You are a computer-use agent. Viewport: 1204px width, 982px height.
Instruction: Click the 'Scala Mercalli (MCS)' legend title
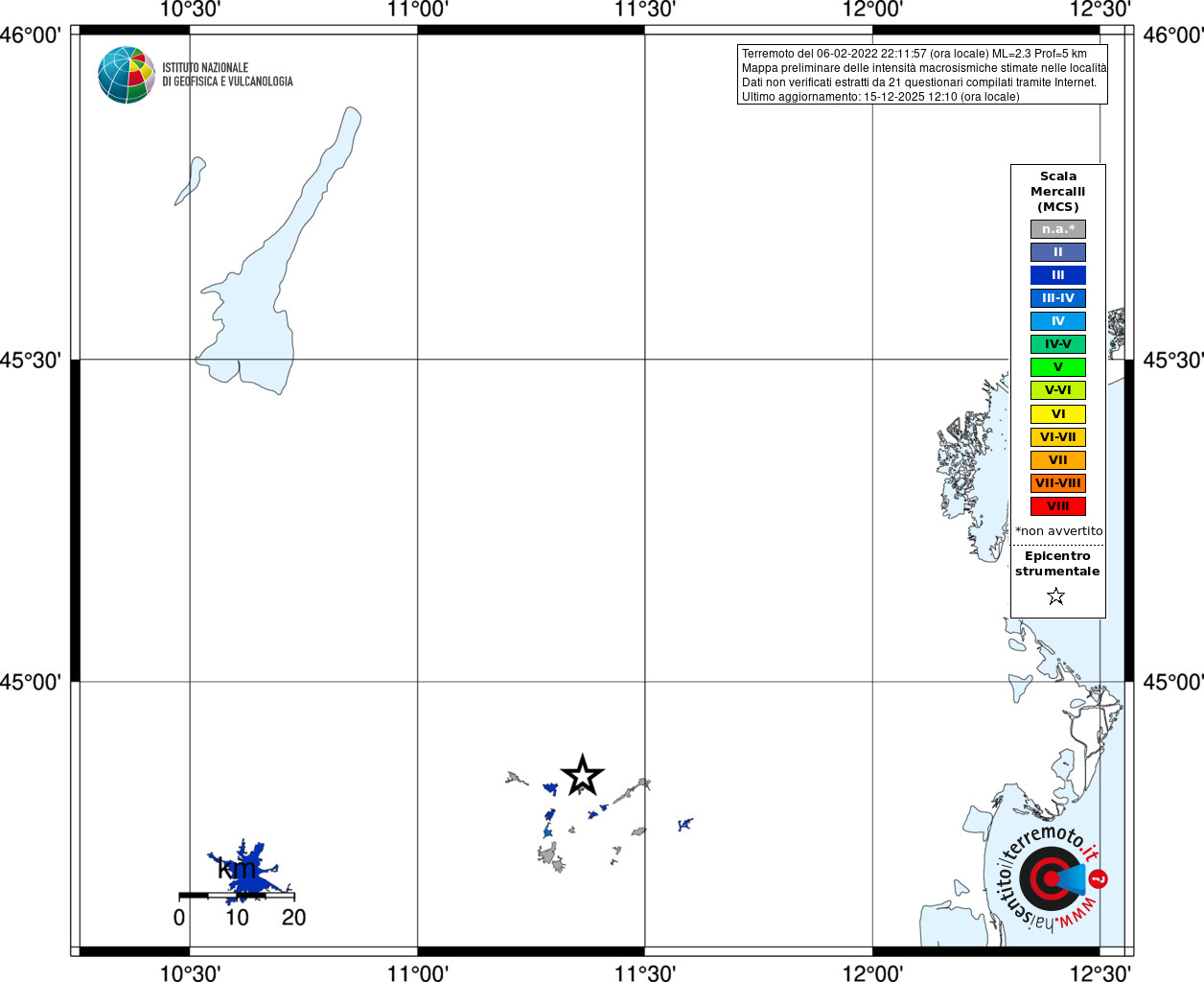(x=1058, y=192)
